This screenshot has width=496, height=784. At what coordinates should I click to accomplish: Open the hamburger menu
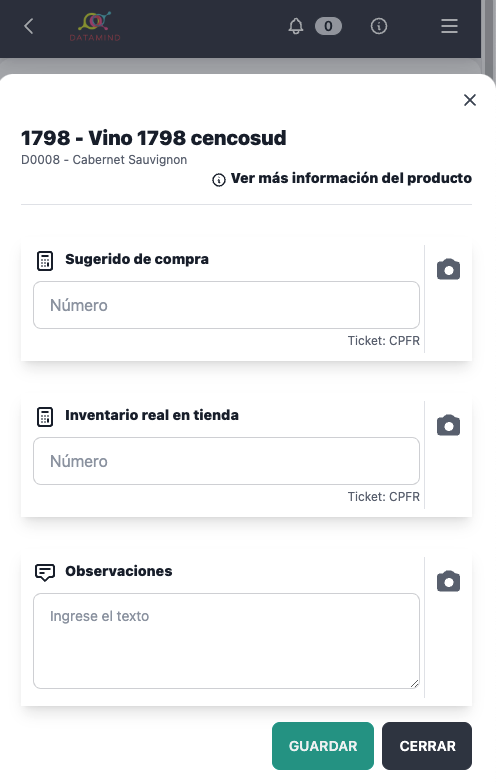pos(449,26)
